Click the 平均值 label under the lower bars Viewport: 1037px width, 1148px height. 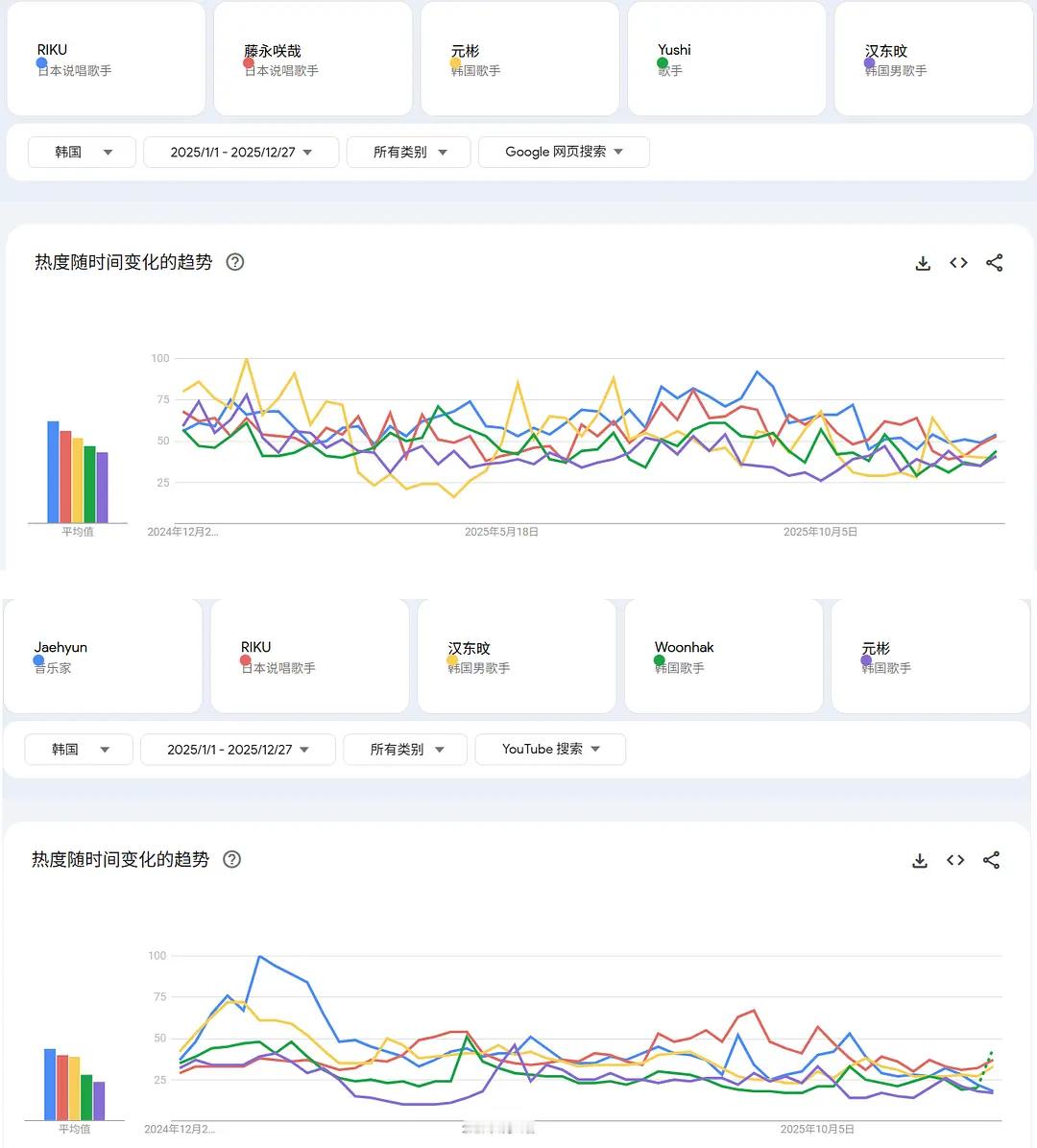75,1130
